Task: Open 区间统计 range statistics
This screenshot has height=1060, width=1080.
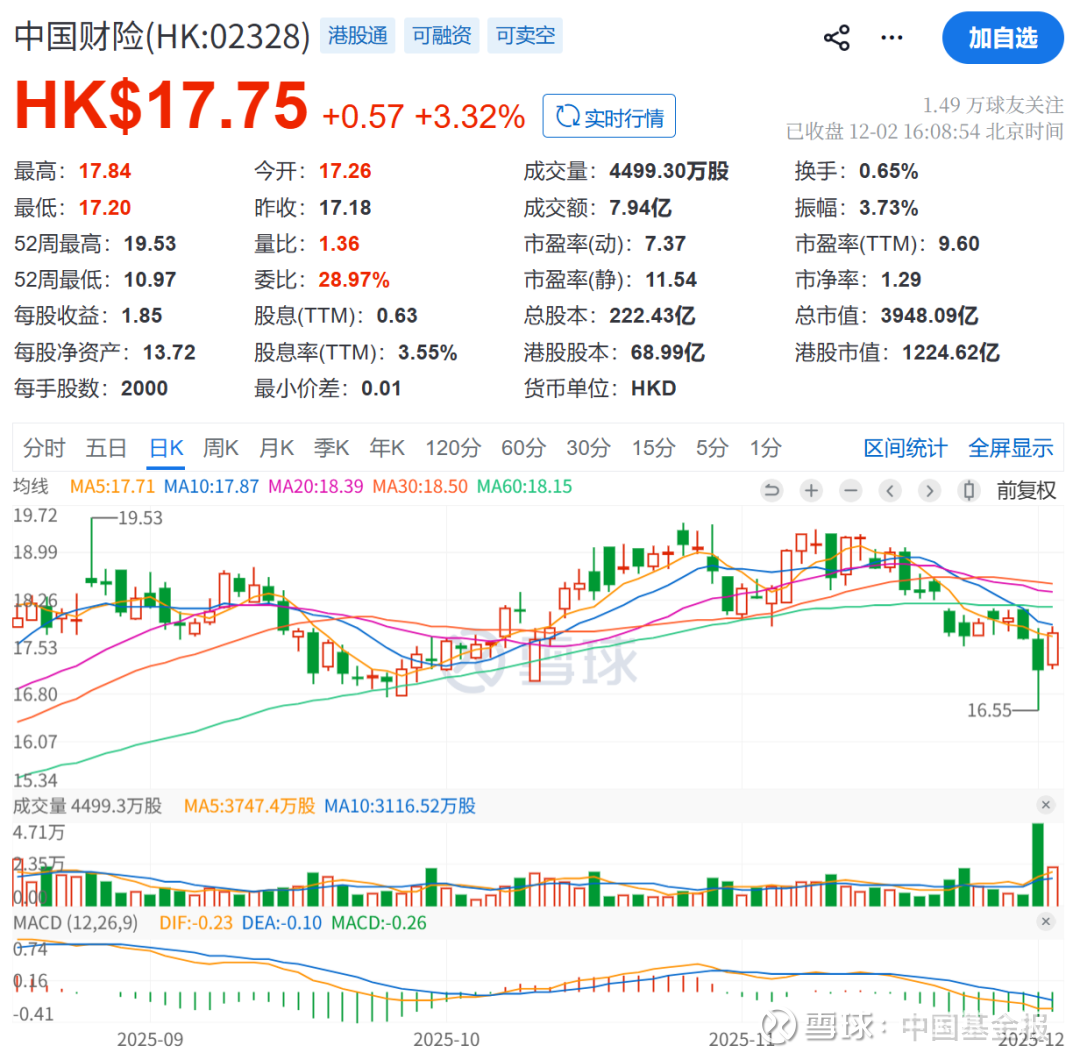Action: tap(905, 448)
